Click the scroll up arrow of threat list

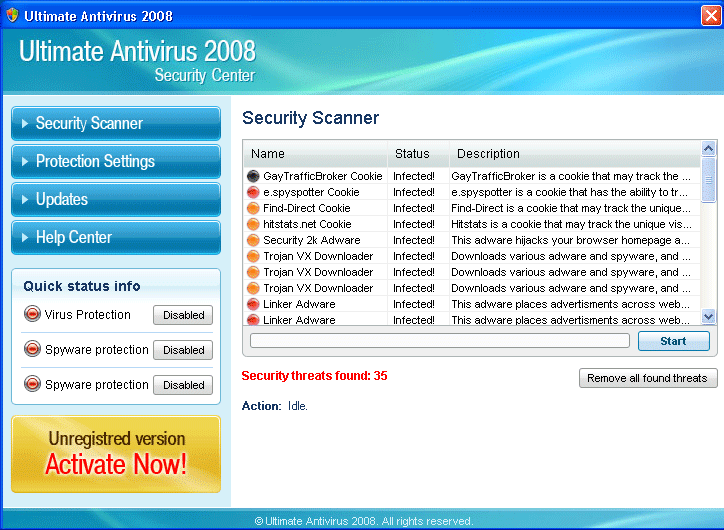click(708, 148)
